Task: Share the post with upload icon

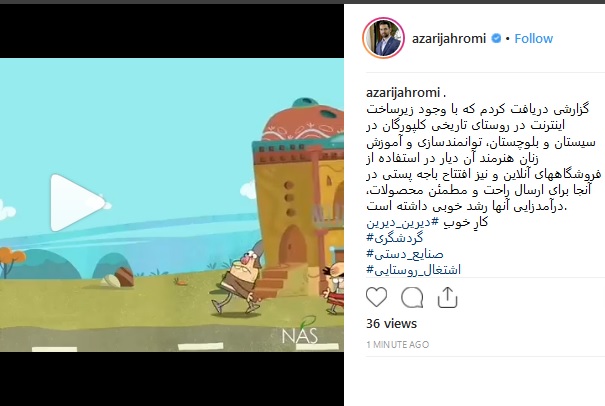Action: (x=448, y=297)
